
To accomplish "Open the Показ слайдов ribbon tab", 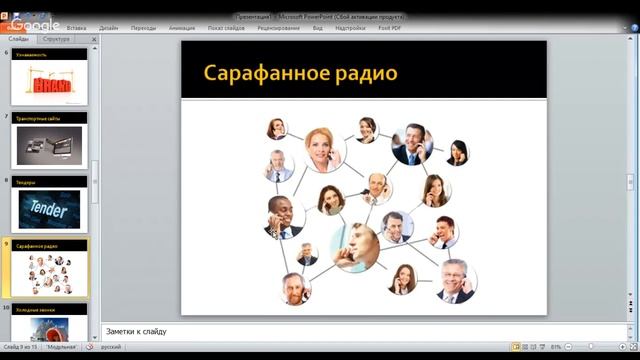I will [226, 28].
